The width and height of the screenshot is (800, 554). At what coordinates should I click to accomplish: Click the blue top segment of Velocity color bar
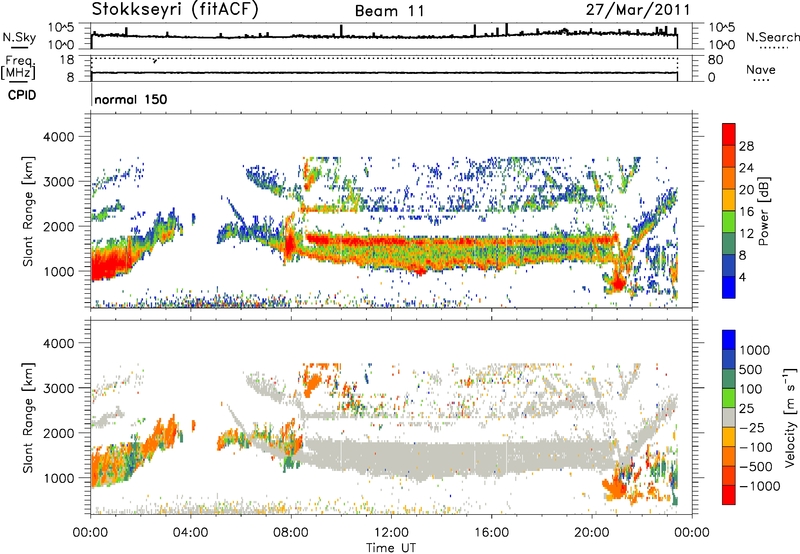(x=729, y=340)
